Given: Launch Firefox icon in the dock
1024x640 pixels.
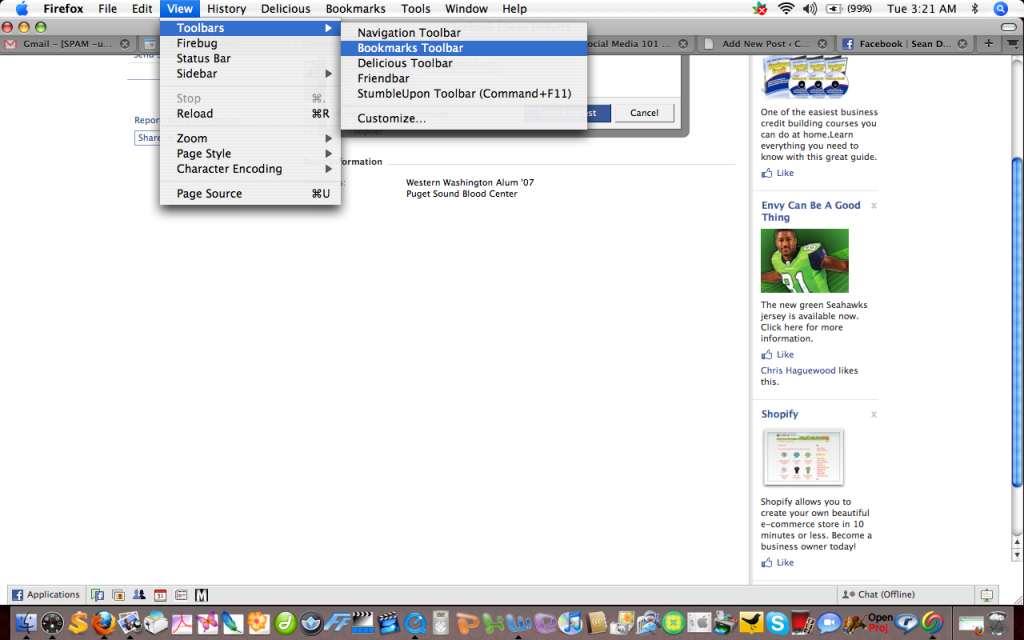Looking at the screenshot, I should (103, 624).
